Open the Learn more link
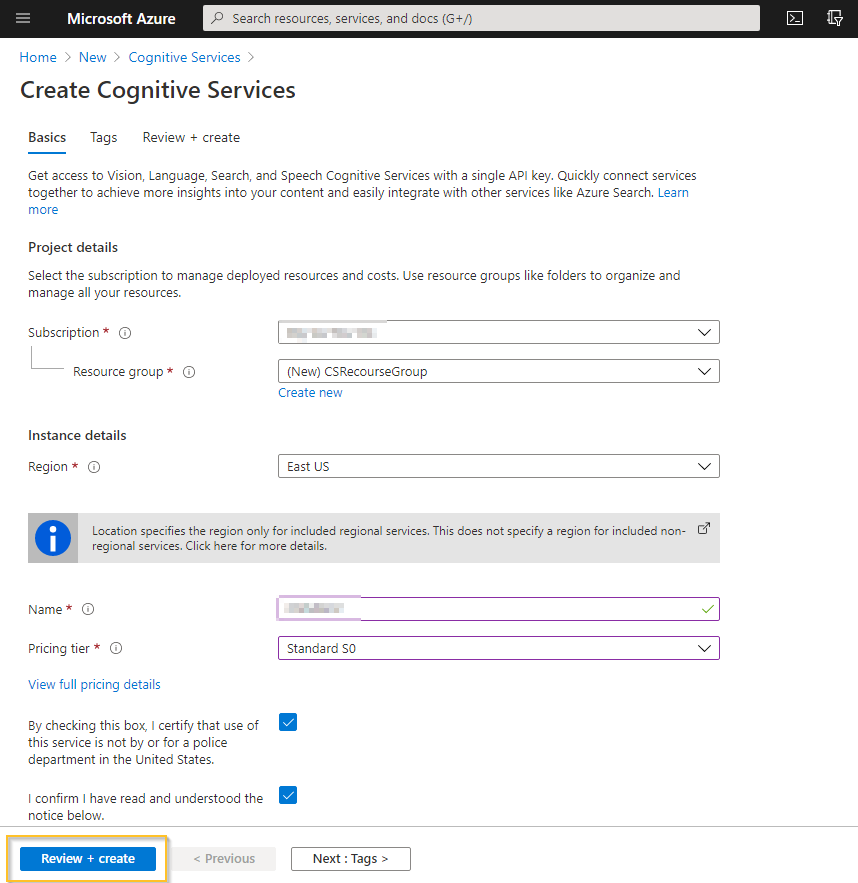The width and height of the screenshot is (858, 883). 673,193
